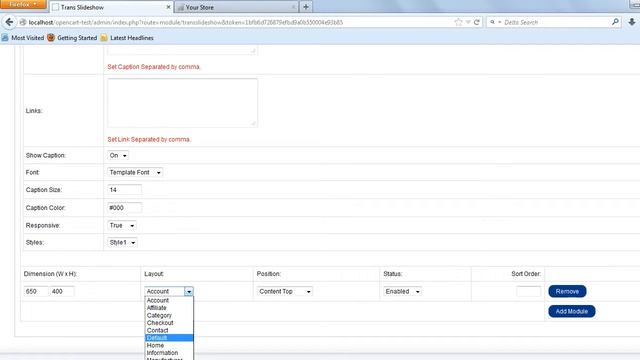Image resolution: width=640 pixels, height=360 pixels.
Task: Click the dimension height field 400
Action: pos(62,291)
